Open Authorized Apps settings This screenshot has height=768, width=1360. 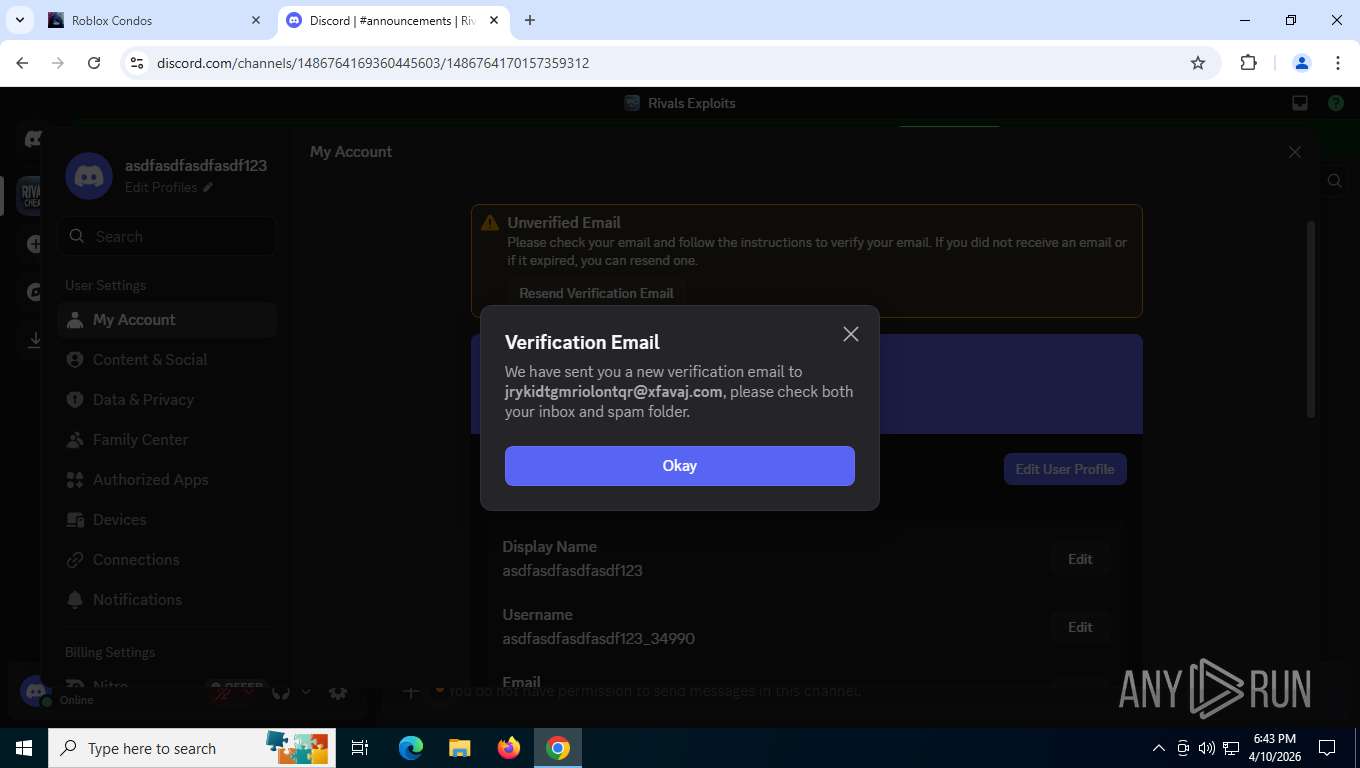[168, 480]
